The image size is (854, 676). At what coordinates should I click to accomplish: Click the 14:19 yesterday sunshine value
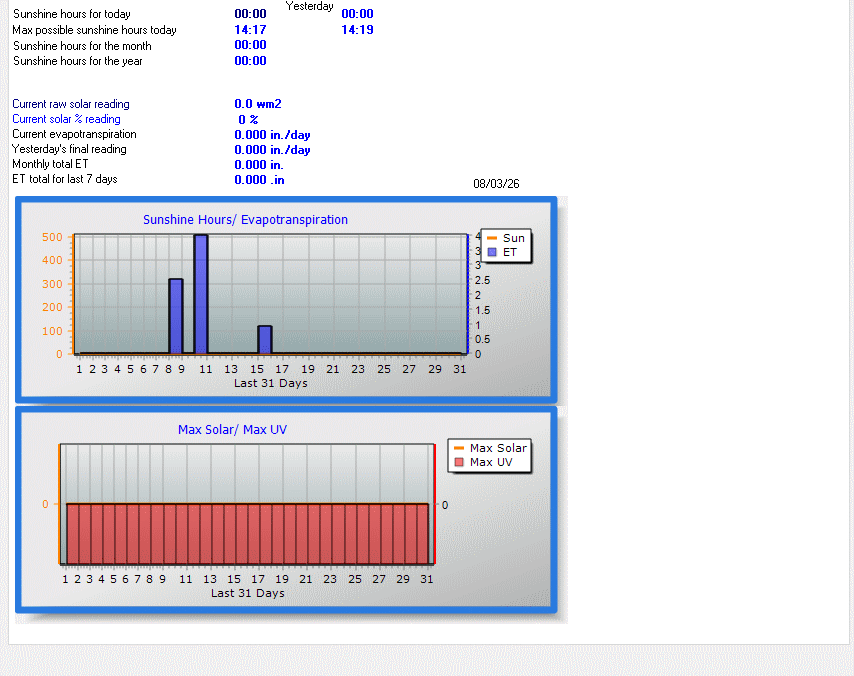[357, 30]
